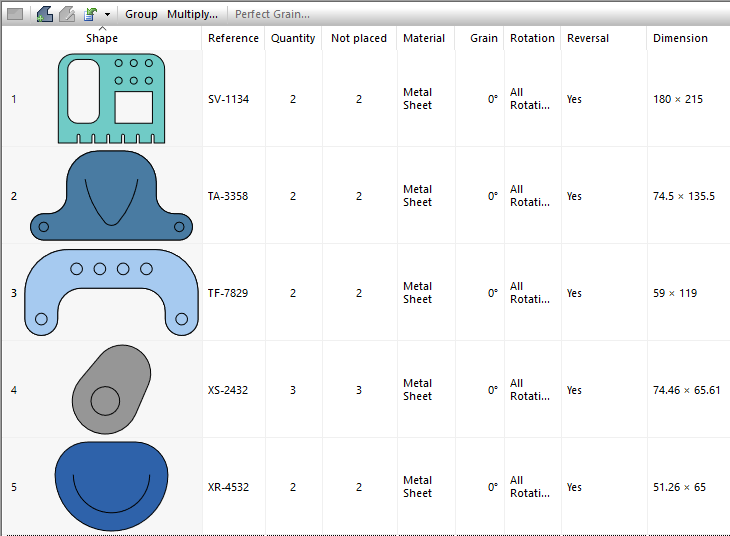Click Perfect Grain... button
This screenshot has height=536, width=730.
pos(272,14)
